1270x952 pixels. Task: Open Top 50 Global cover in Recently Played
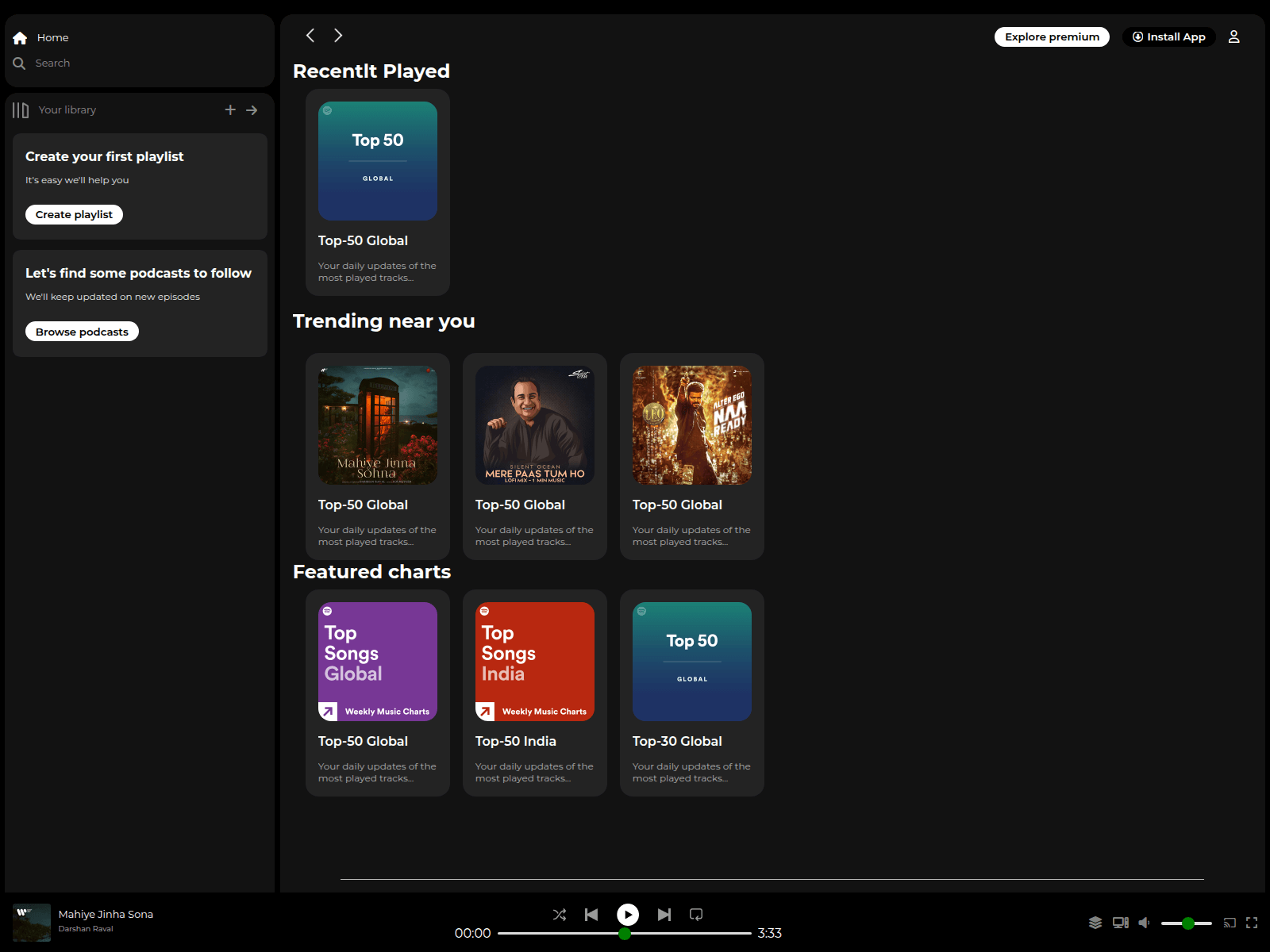click(378, 161)
